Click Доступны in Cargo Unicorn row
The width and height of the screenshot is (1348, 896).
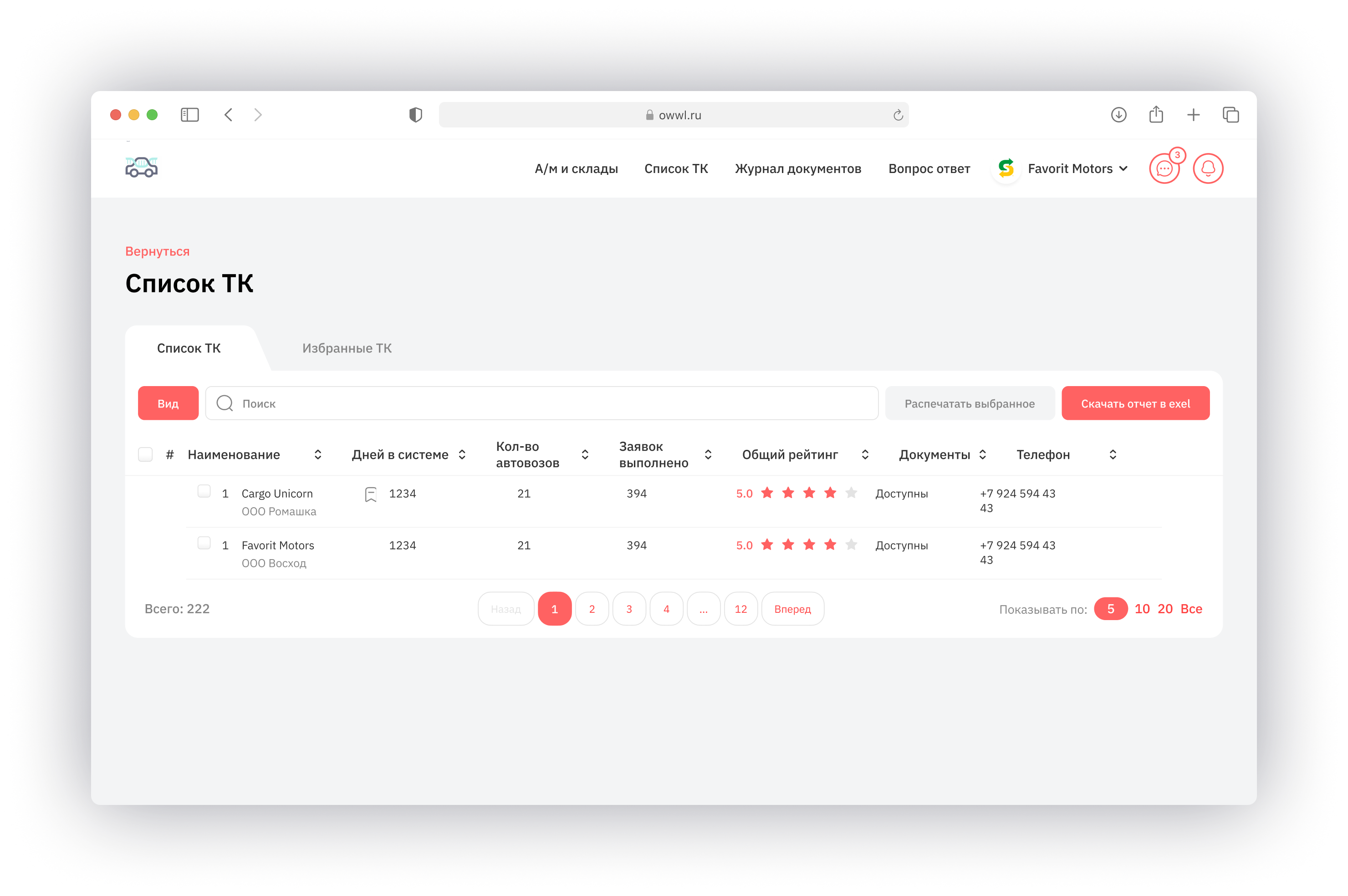point(901,494)
